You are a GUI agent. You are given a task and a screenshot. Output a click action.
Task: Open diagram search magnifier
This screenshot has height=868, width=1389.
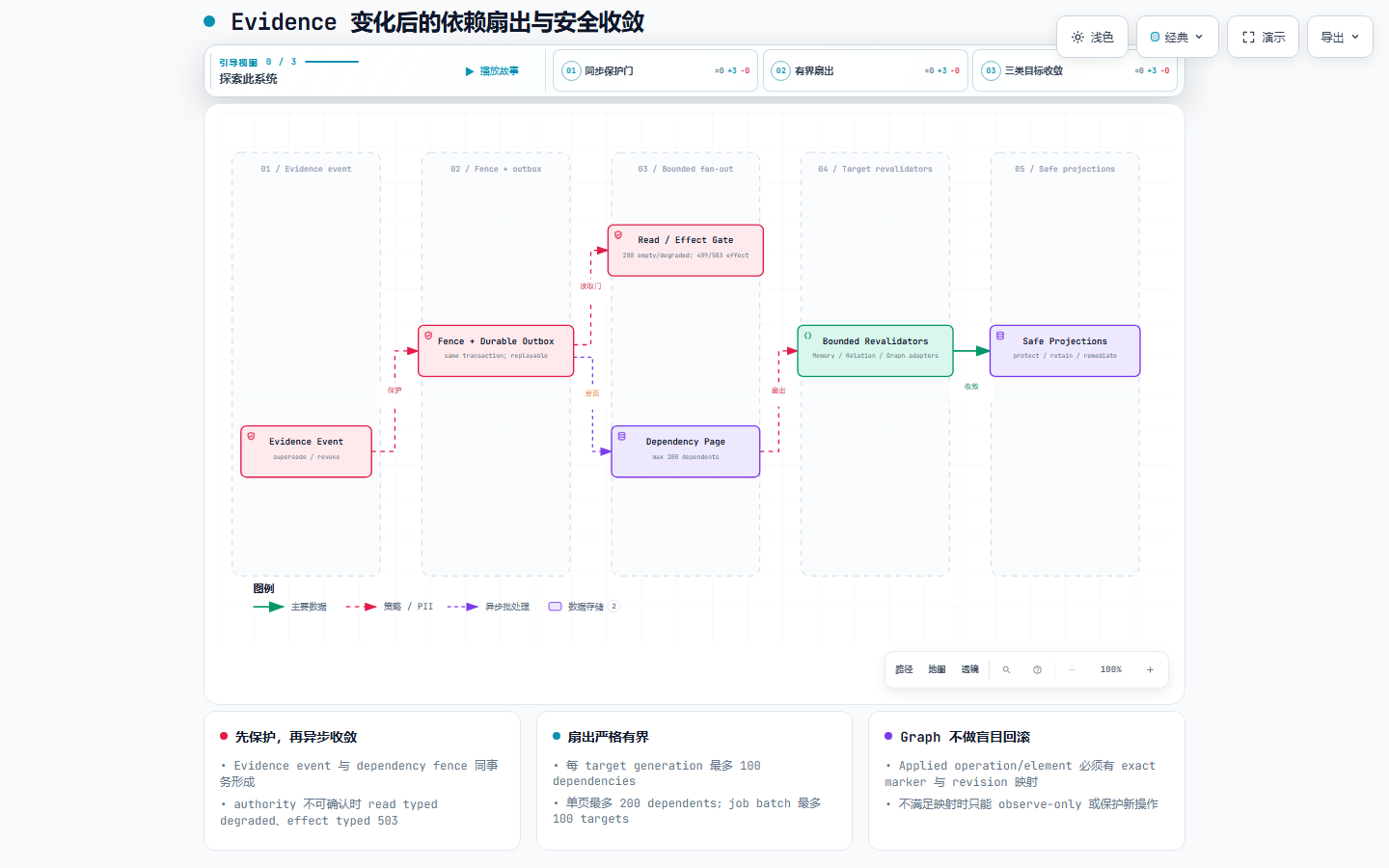pyautogui.click(x=1006, y=669)
